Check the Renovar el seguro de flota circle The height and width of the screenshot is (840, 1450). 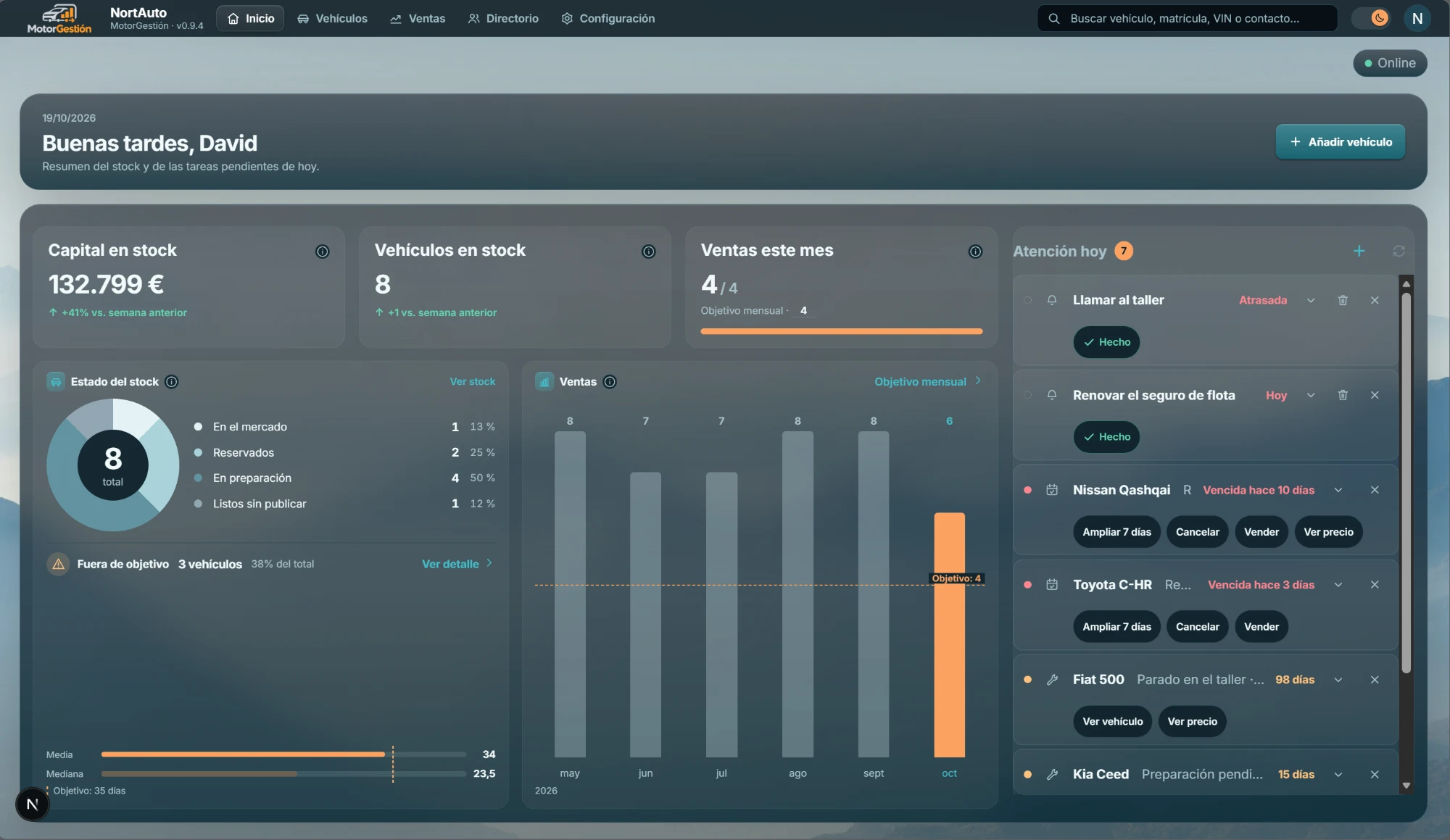tap(1027, 395)
